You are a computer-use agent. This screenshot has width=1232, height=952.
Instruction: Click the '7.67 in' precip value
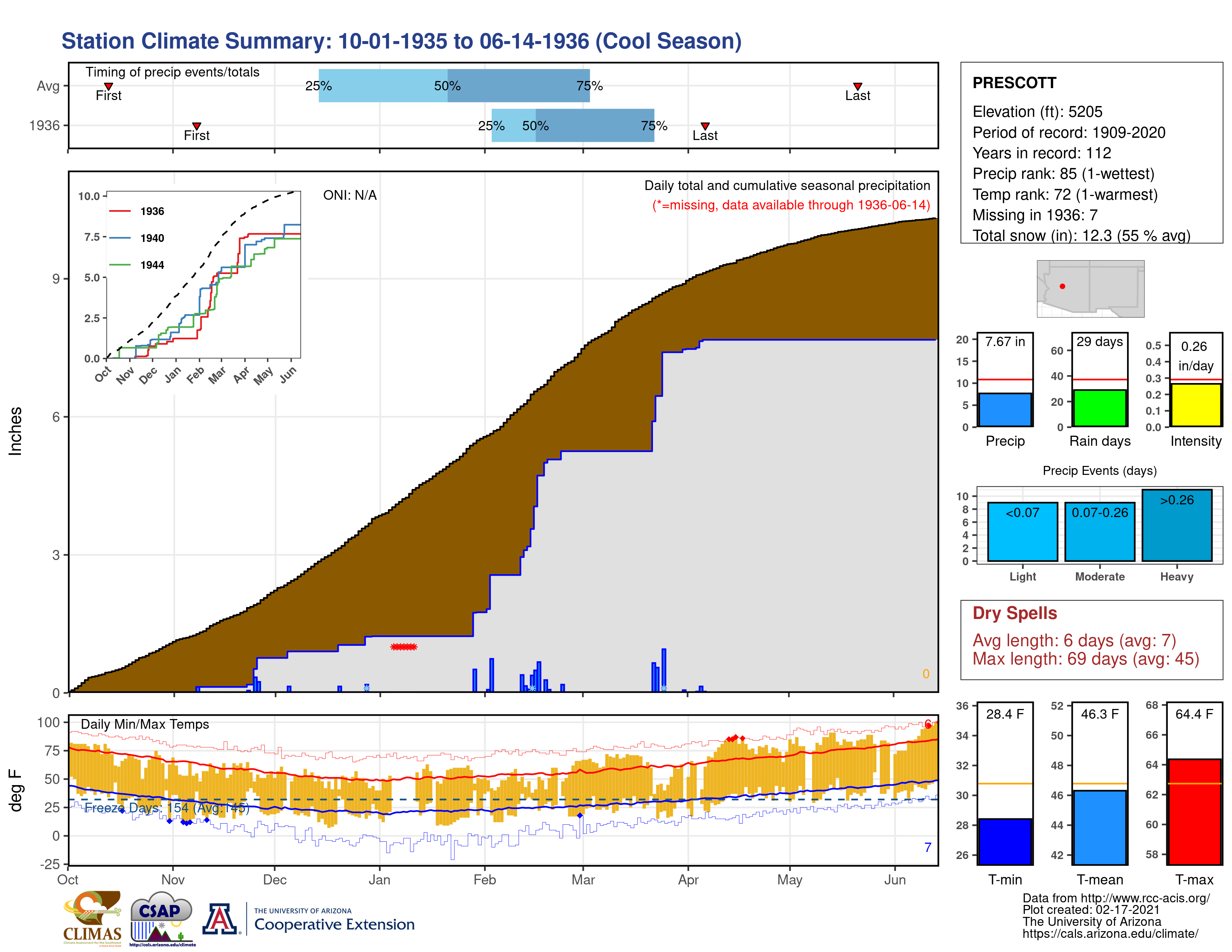1005,342
